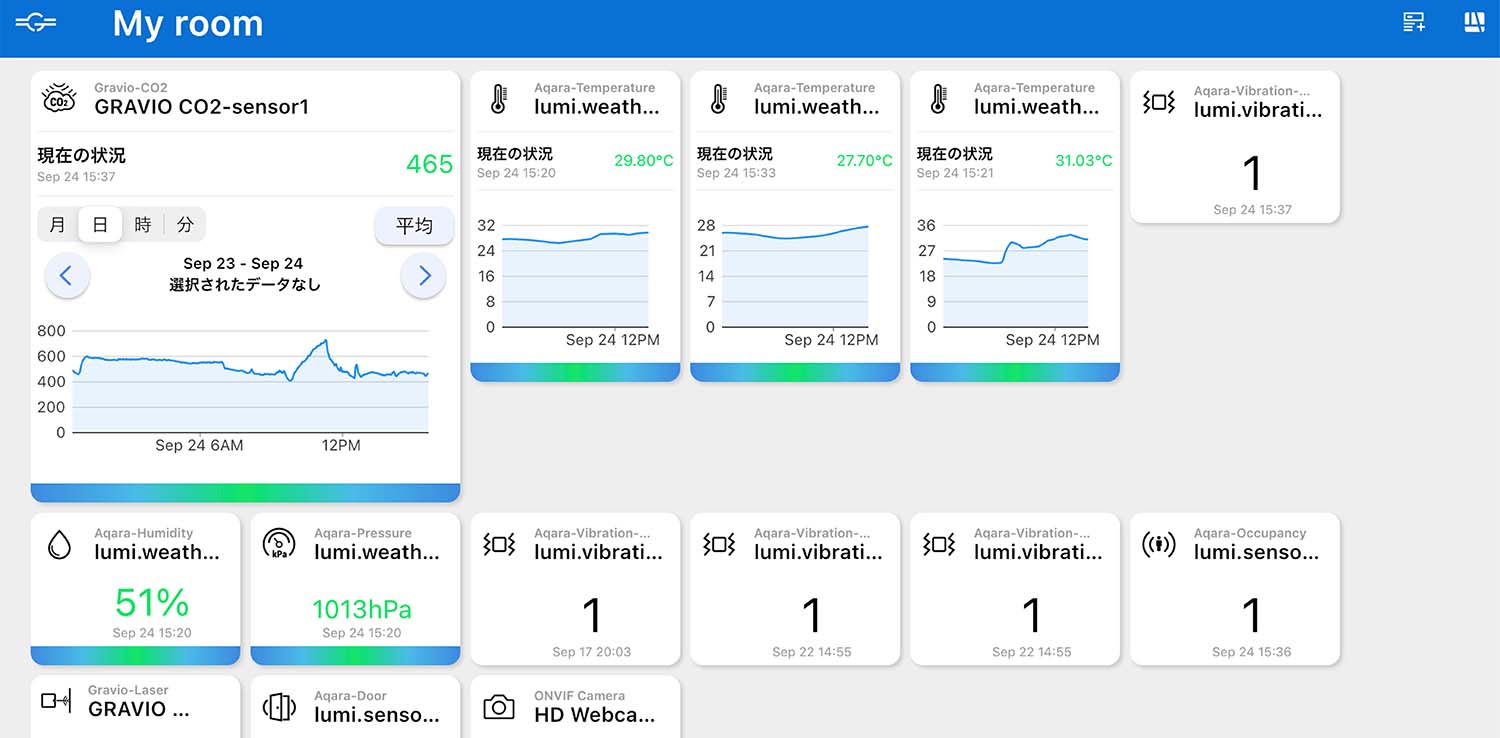Image resolution: width=1500 pixels, height=738 pixels.
Task: Click the Gravio-Laser sensor icon
Action: tap(56, 701)
